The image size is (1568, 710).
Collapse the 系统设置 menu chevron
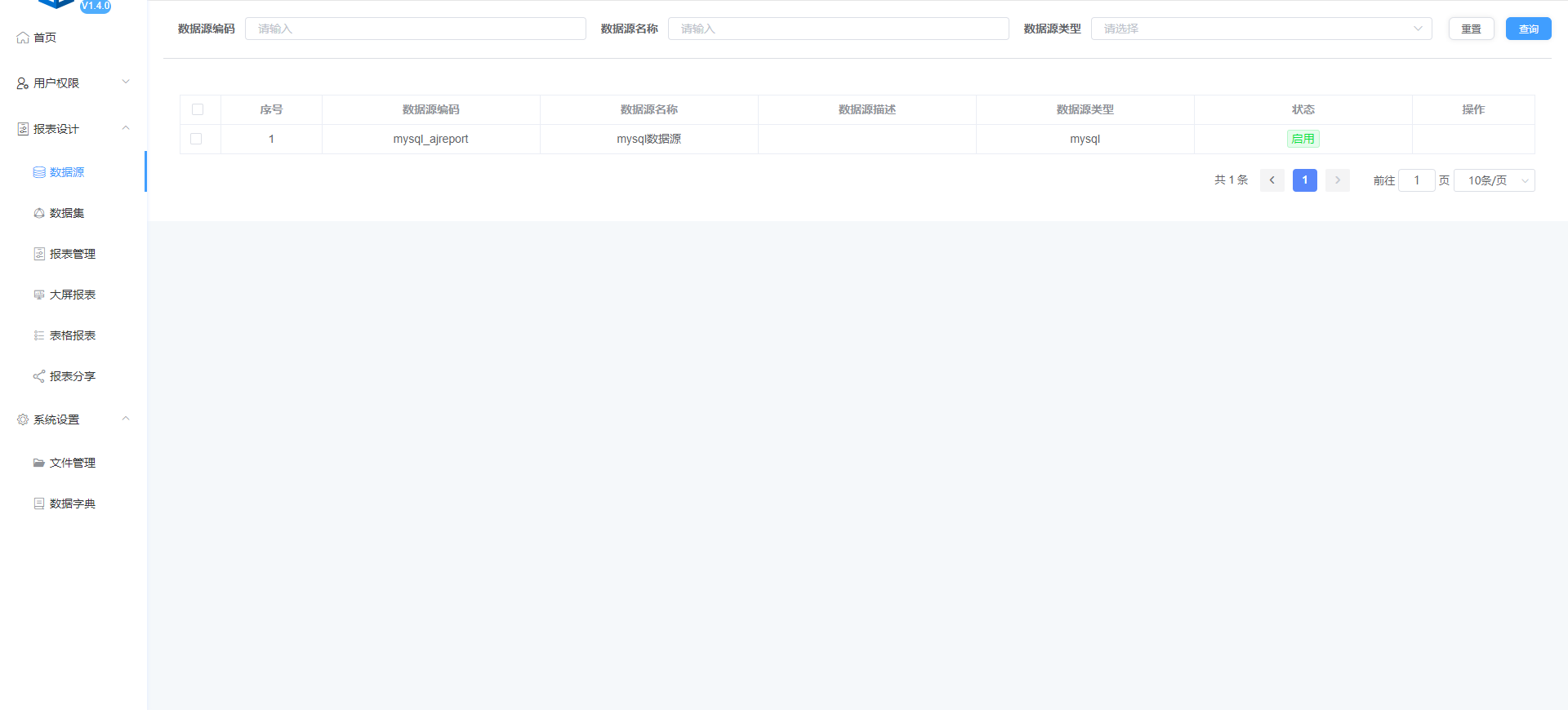126,418
